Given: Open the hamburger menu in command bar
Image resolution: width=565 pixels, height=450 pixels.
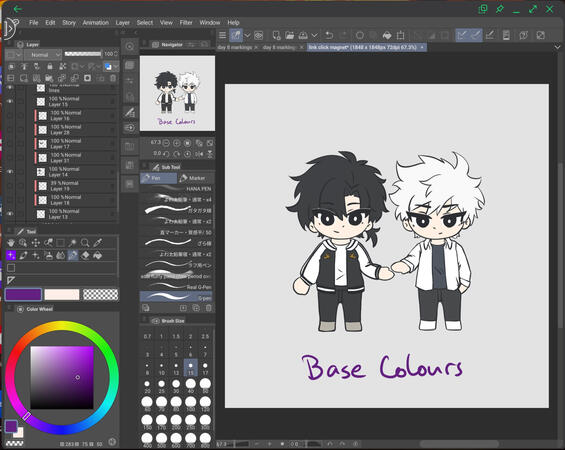Looking at the screenshot, I should (x=222, y=35).
